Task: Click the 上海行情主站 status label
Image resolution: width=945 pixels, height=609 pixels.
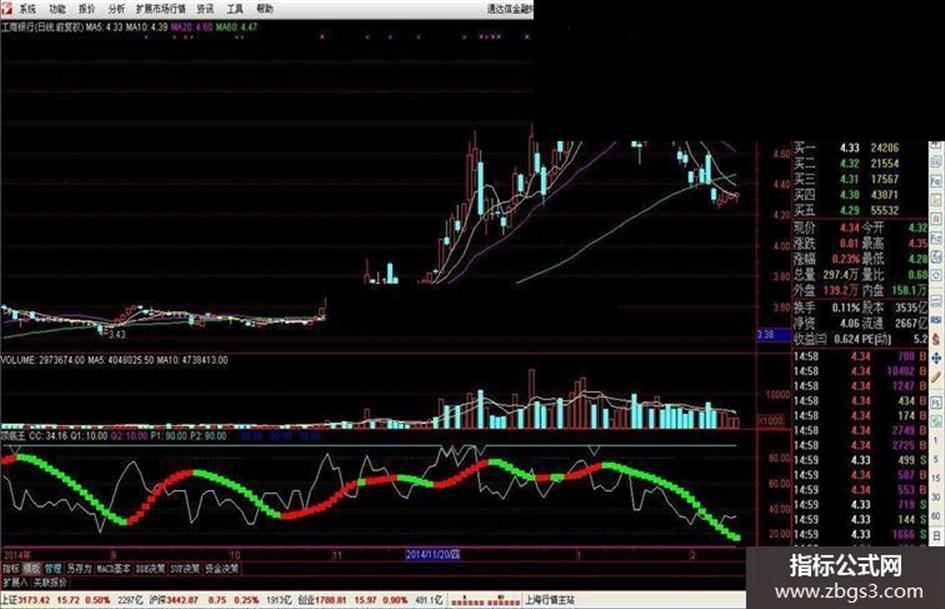Action: pos(550,601)
